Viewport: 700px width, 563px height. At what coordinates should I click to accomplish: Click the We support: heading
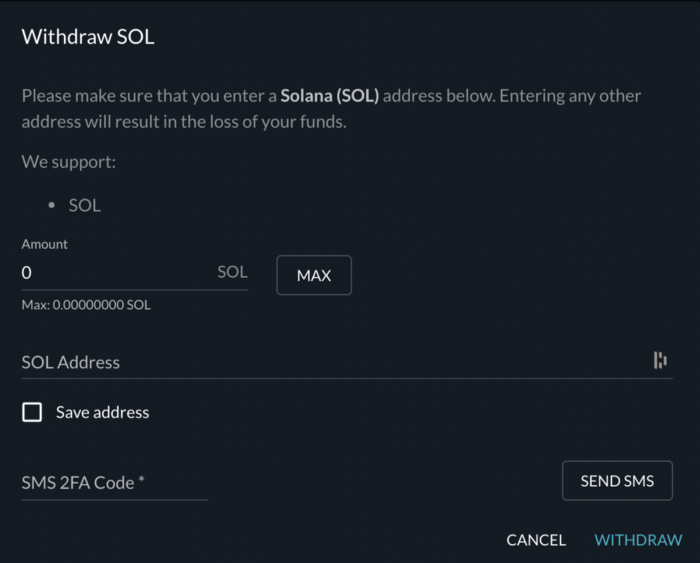tap(69, 161)
